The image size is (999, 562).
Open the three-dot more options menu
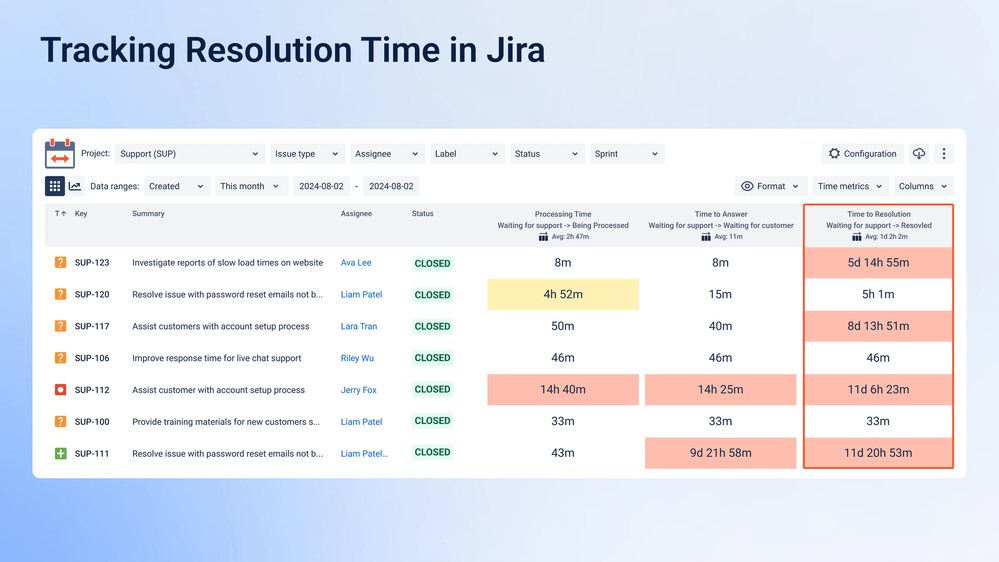[944, 154]
